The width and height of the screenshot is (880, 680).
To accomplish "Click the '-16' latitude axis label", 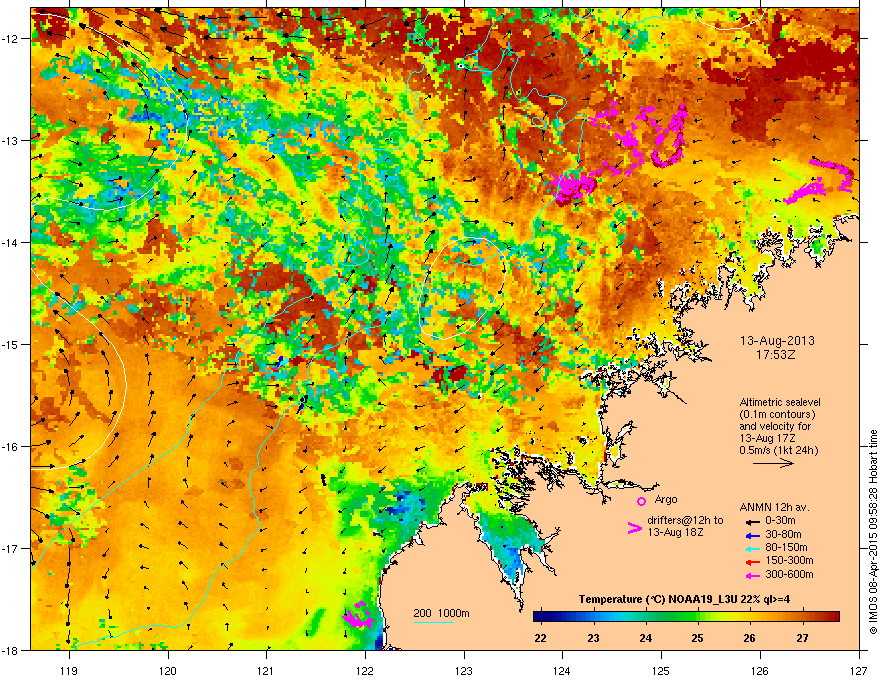I will pos(10,447).
